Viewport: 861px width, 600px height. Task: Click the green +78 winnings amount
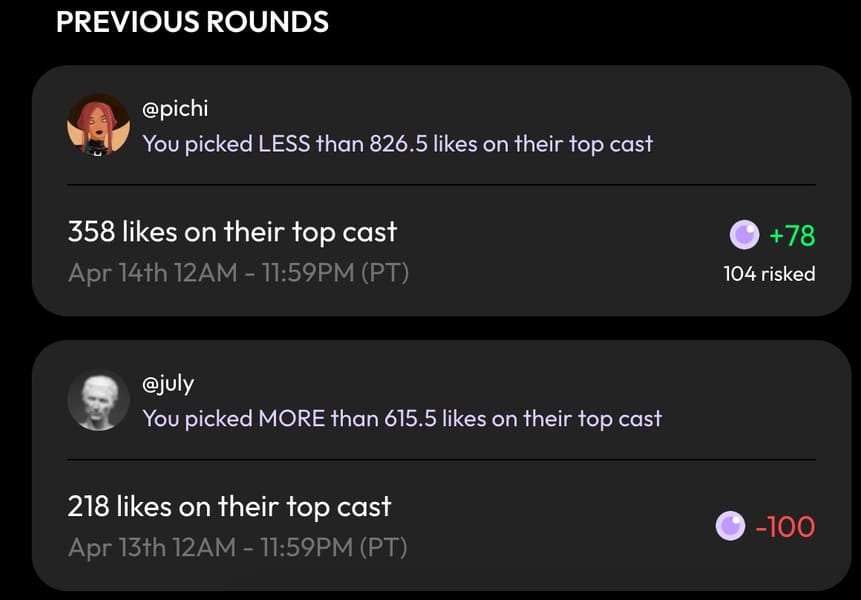(x=792, y=236)
